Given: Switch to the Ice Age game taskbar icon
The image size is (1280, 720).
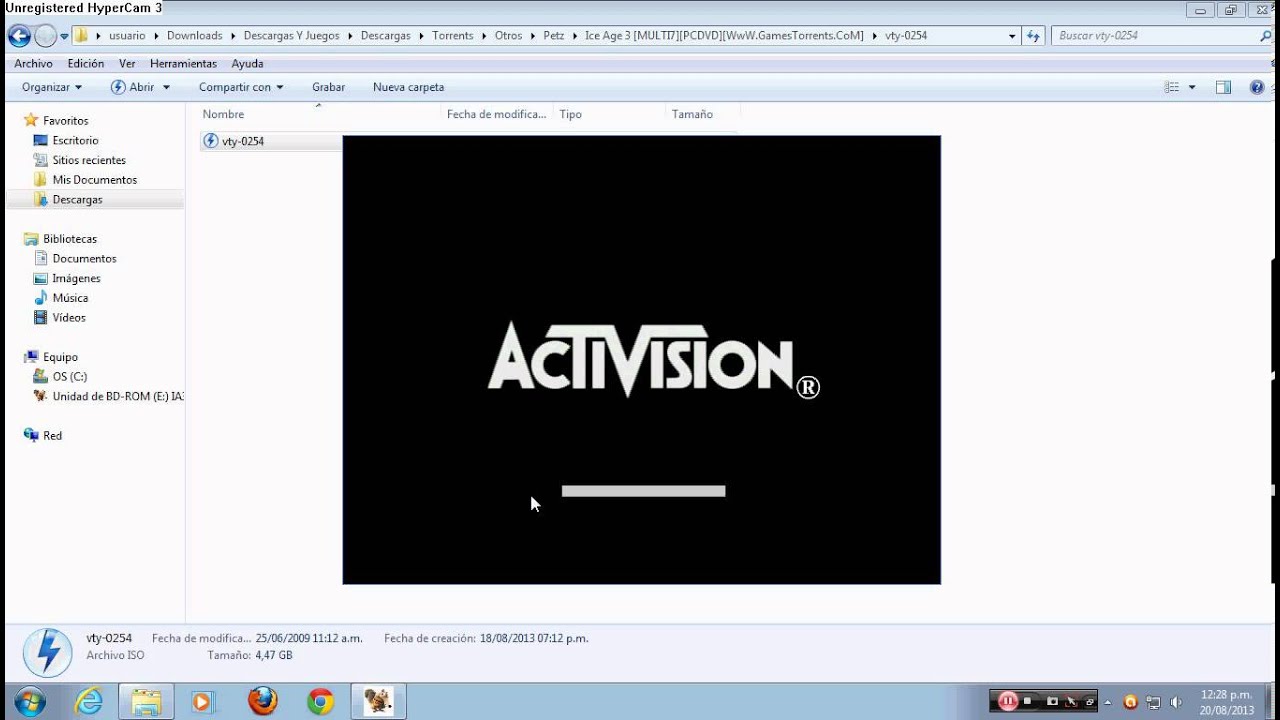Looking at the screenshot, I should pyautogui.click(x=378, y=701).
